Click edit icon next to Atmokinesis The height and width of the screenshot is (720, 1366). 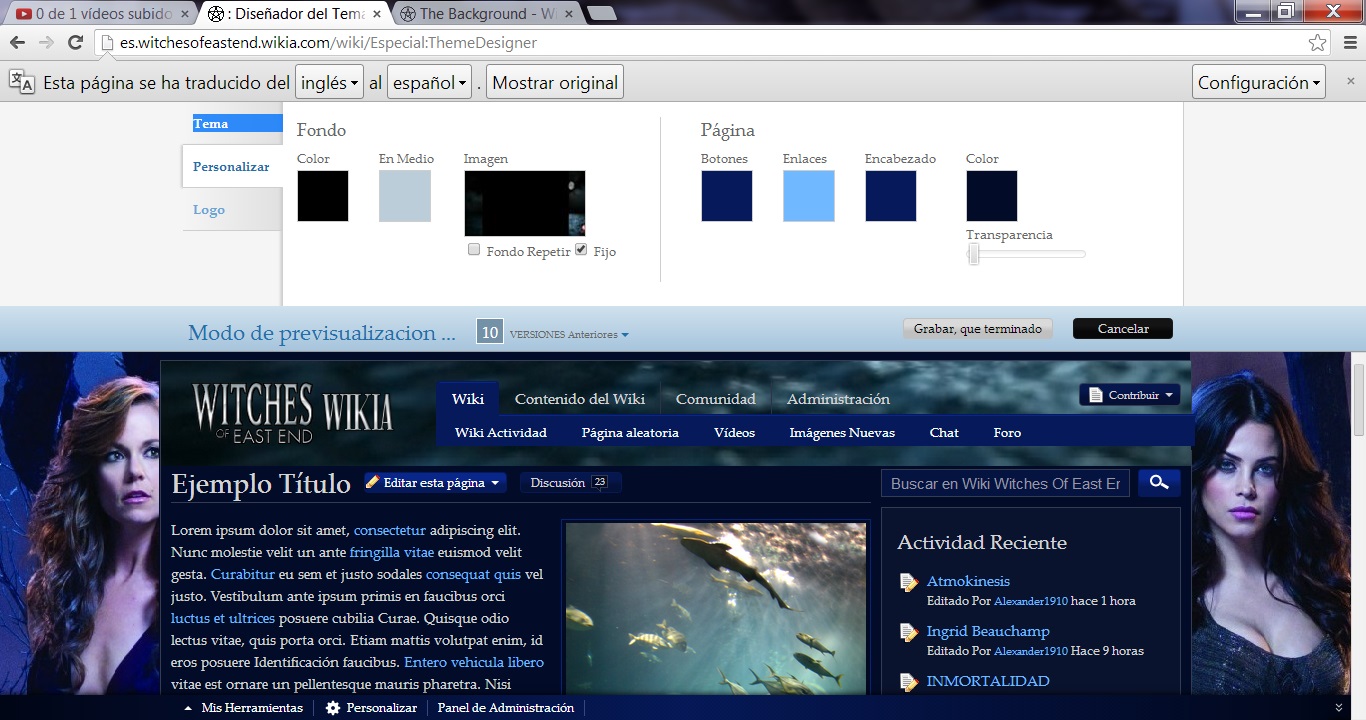(908, 582)
